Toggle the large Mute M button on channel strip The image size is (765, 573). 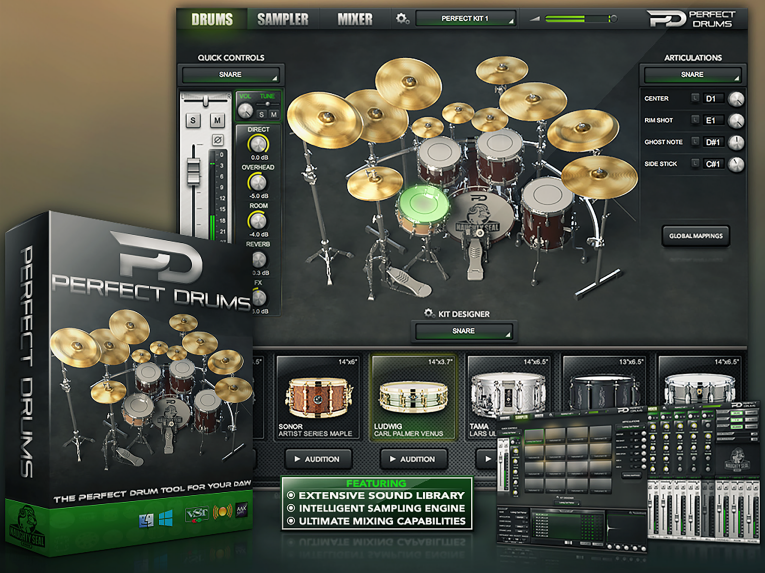tap(217, 120)
